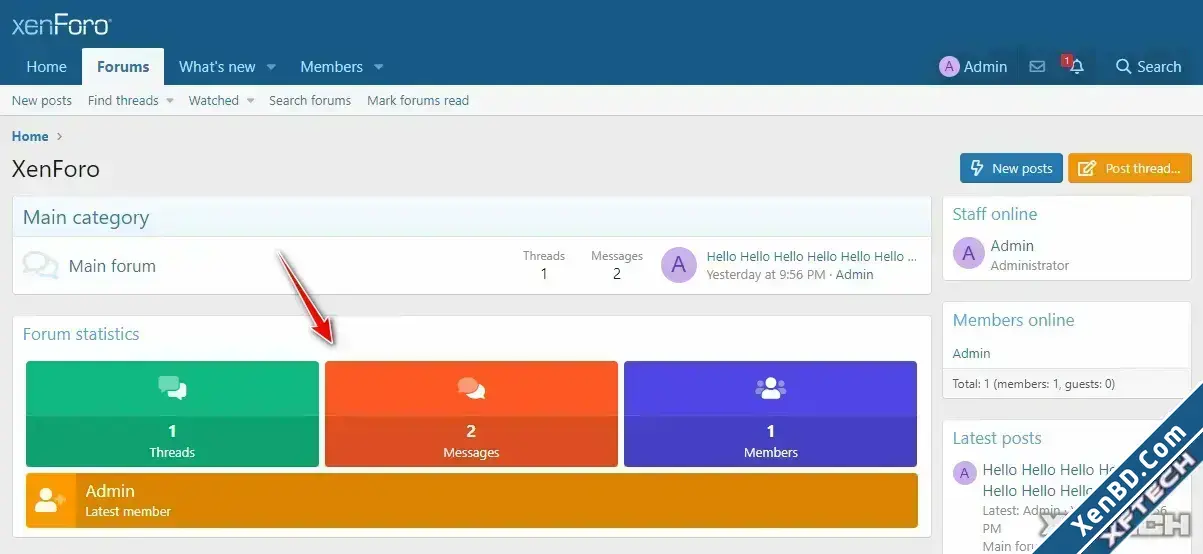This screenshot has height=554, width=1203.
Task: Click the breadcrumb chevron after Home
Action: (x=60, y=136)
